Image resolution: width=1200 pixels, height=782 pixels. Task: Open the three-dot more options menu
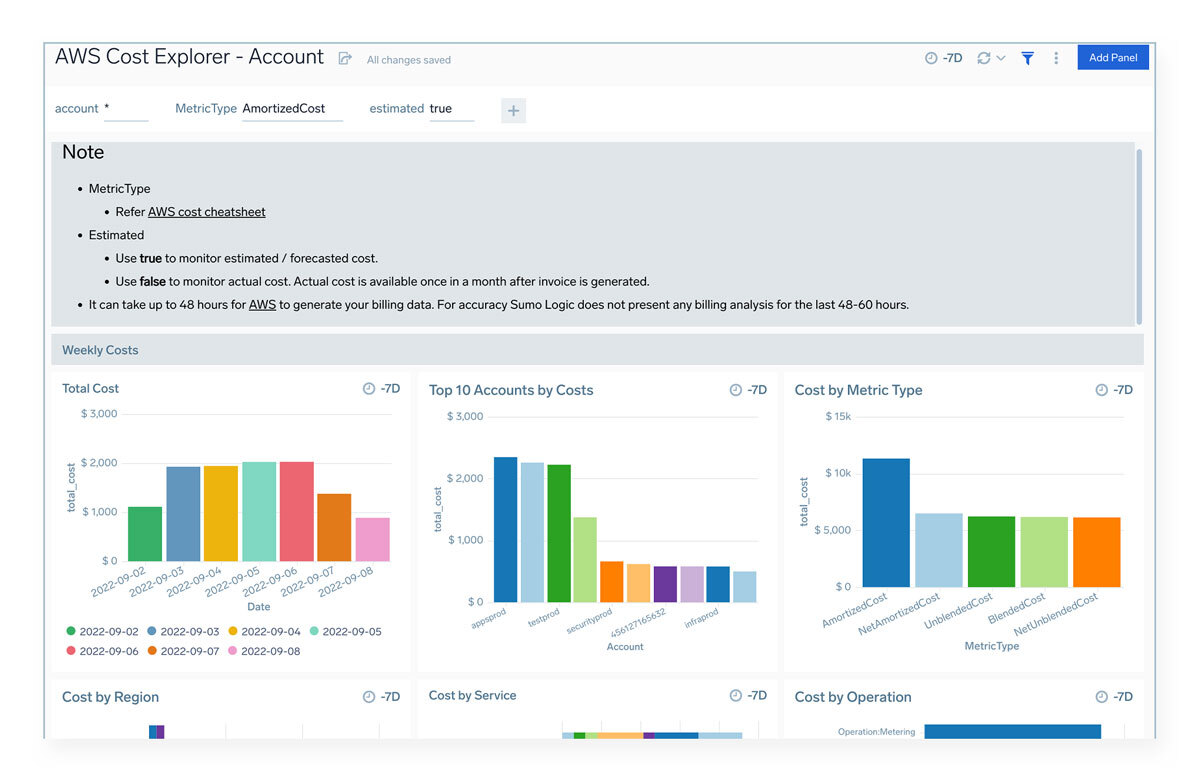click(1056, 59)
